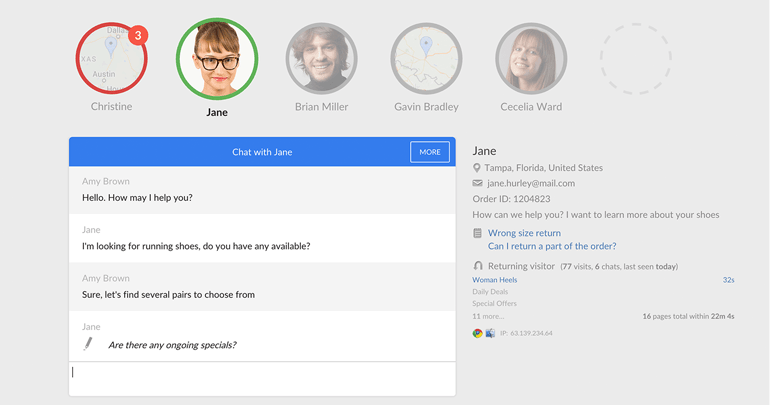Click the pencil typing indicator icon
The height and width of the screenshot is (405, 770).
click(x=88, y=344)
